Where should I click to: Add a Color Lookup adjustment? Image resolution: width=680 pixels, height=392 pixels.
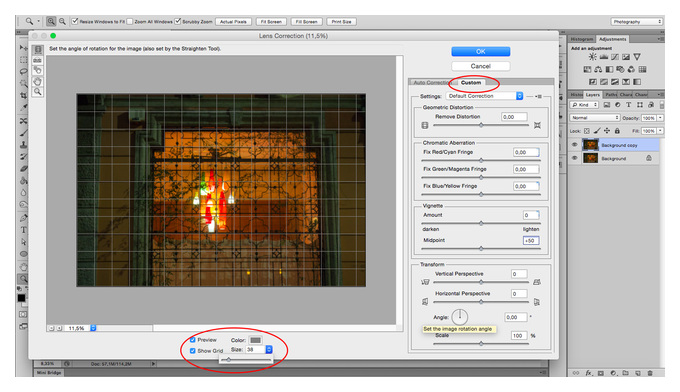pos(643,69)
